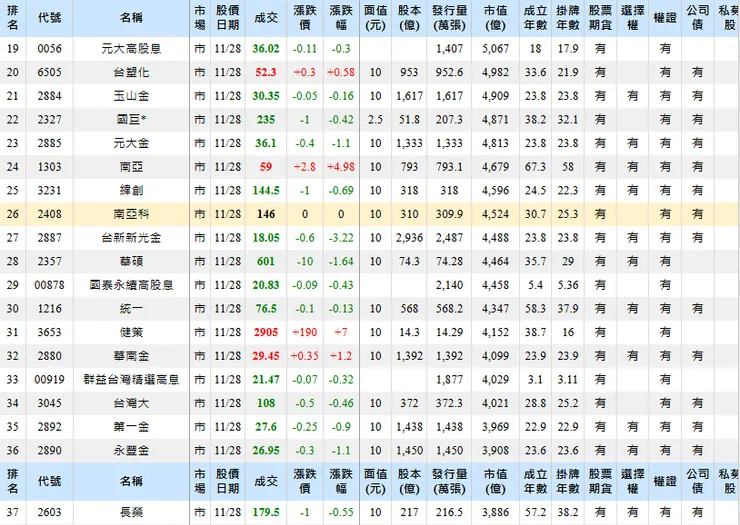Open the 台塑化 stock link
Image resolution: width=740 pixels, height=525 pixels.
(x=131, y=72)
